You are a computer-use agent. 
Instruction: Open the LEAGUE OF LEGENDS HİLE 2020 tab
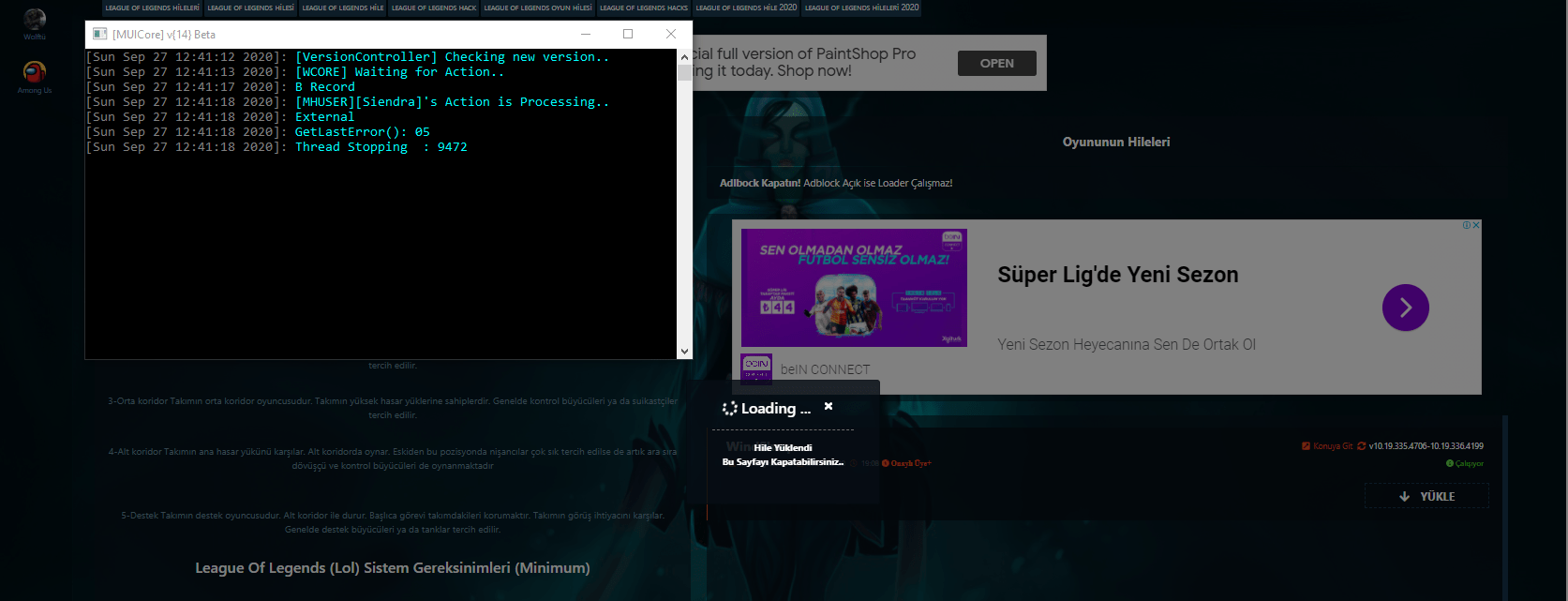746,8
